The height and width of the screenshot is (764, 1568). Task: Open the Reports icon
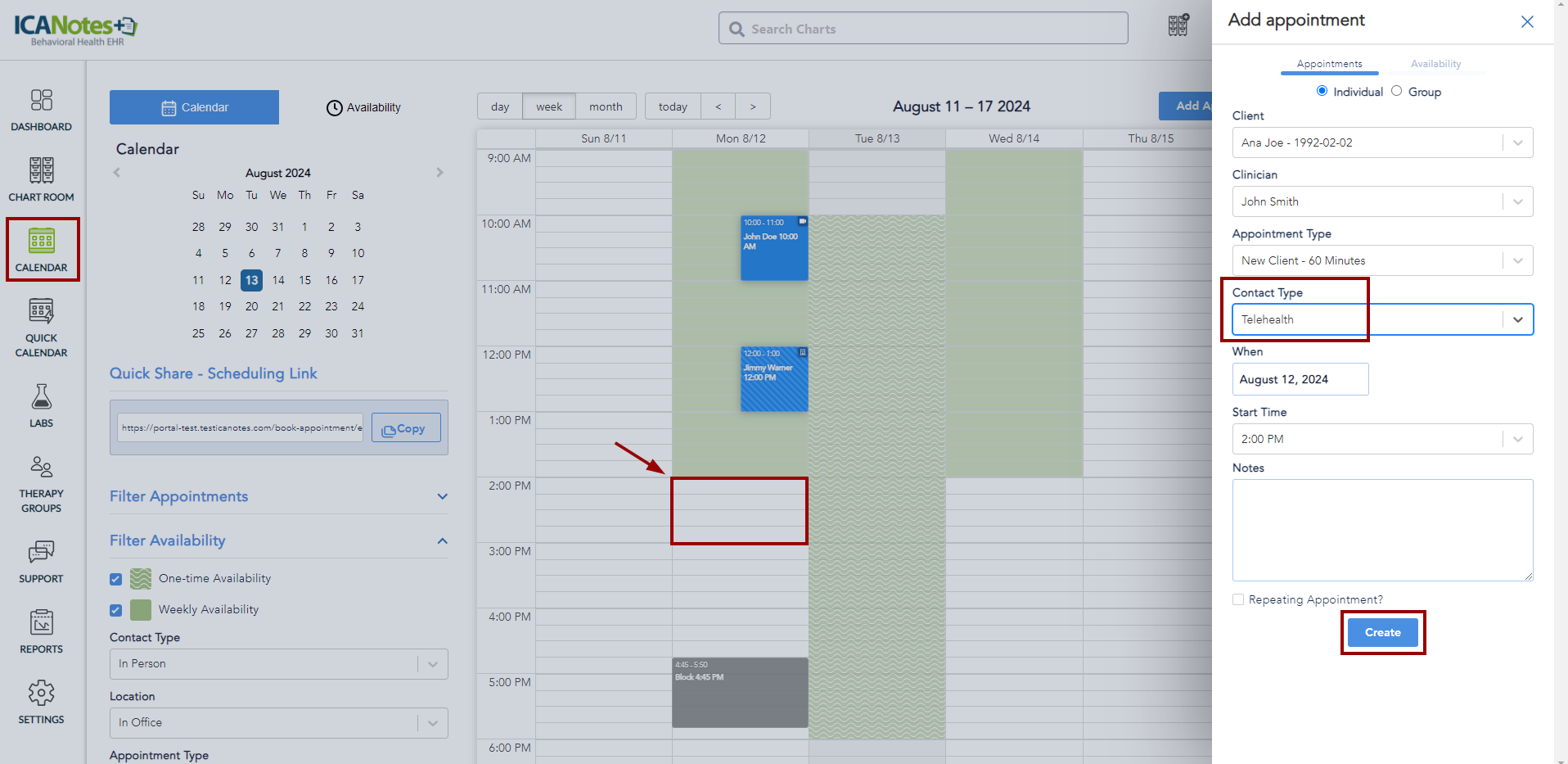pos(41,631)
